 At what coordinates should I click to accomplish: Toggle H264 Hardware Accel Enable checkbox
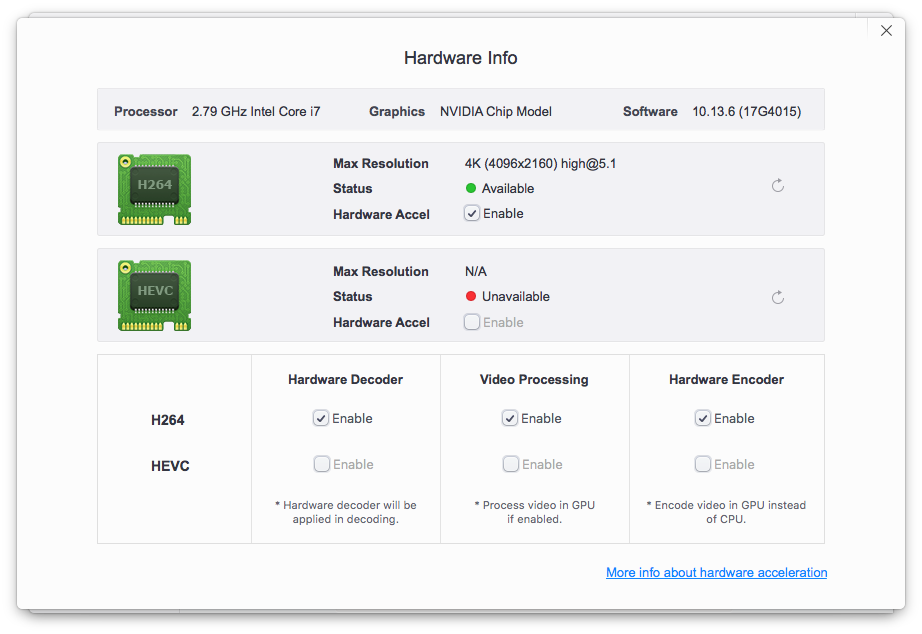pos(472,213)
